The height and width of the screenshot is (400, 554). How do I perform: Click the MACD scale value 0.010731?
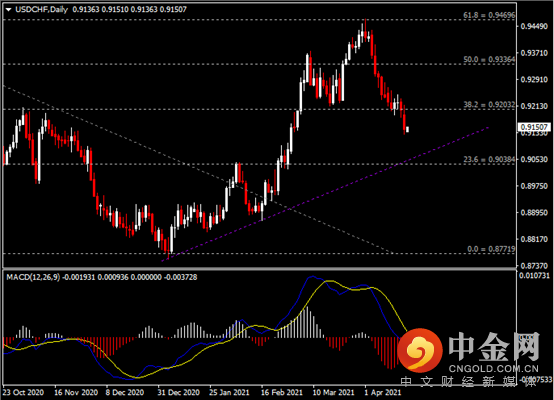click(535, 276)
